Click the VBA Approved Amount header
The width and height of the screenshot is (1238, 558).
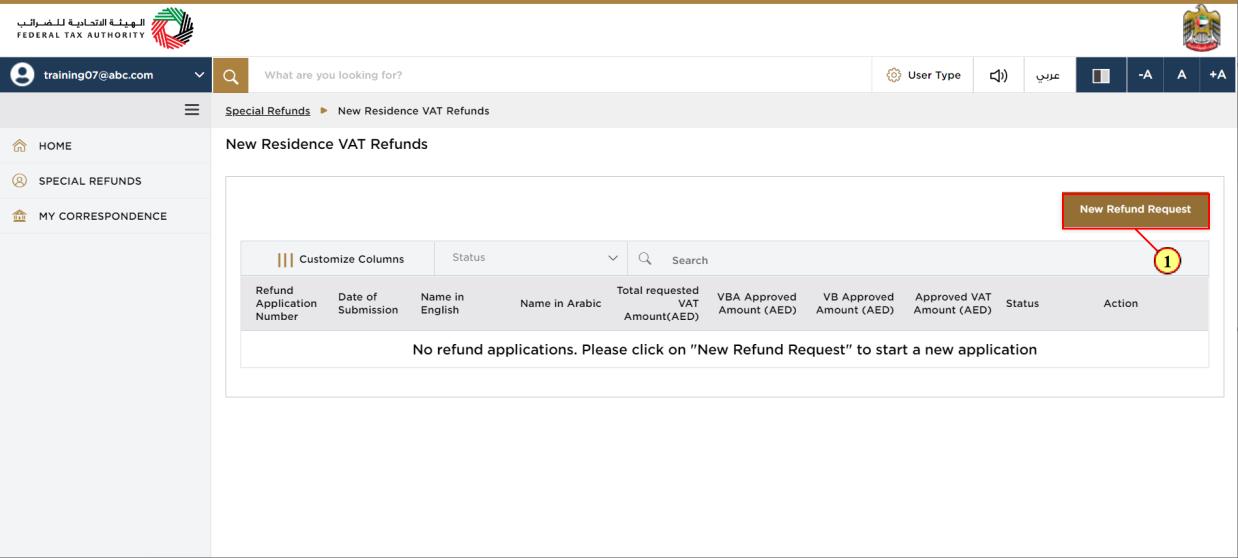coord(757,303)
